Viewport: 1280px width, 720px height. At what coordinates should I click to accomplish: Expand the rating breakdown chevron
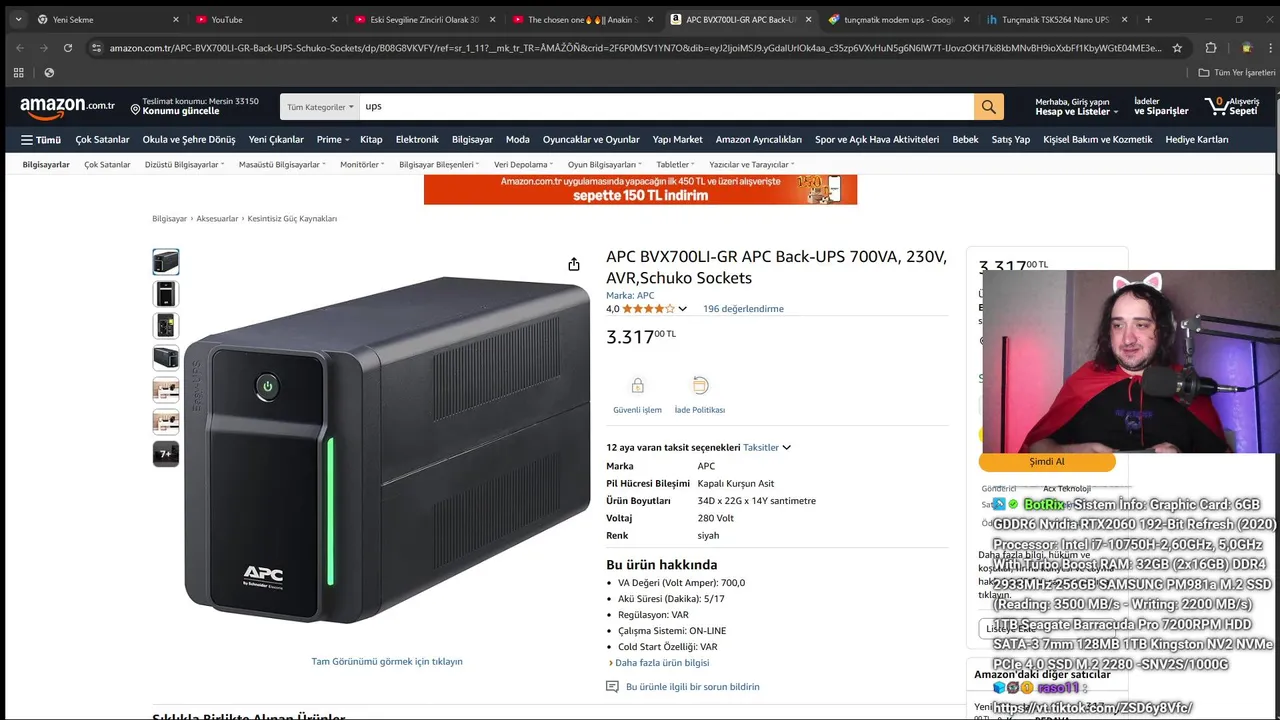pos(683,309)
